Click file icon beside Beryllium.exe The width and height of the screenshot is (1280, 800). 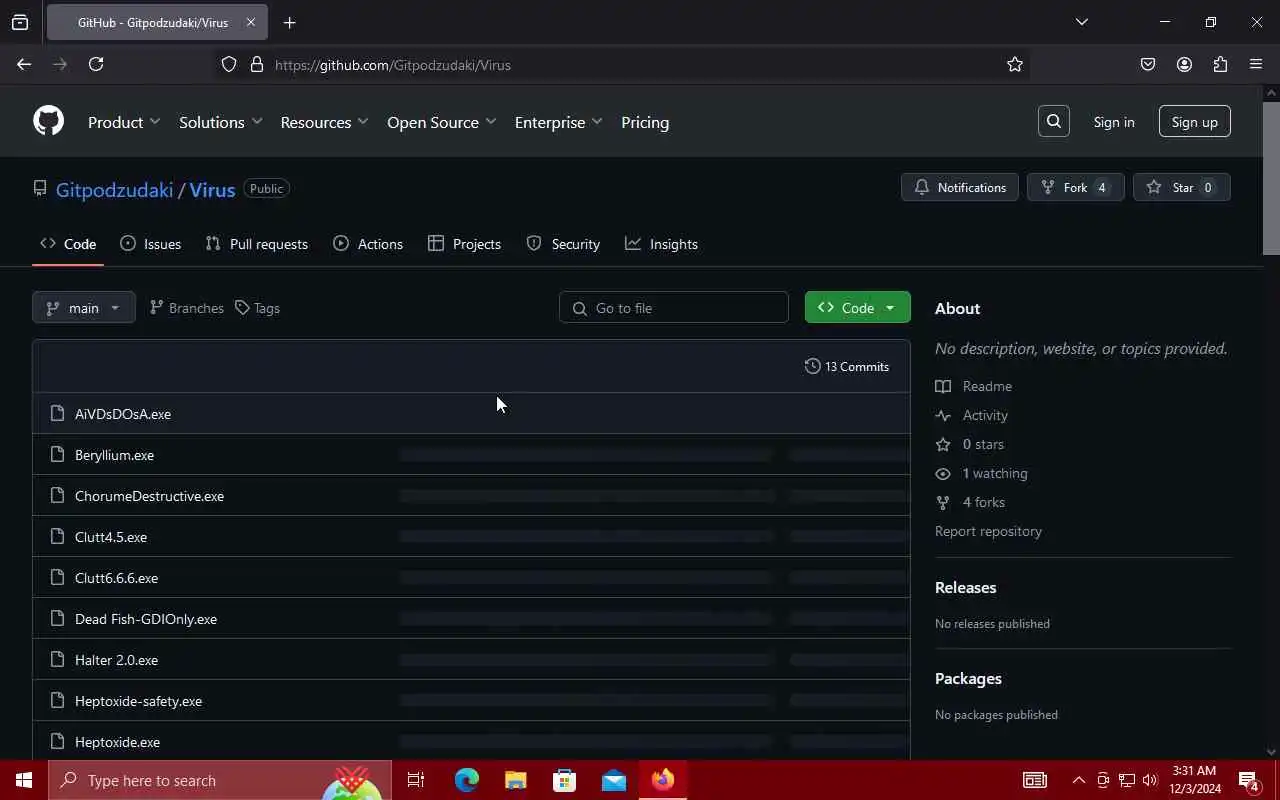(x=57, y=454)
